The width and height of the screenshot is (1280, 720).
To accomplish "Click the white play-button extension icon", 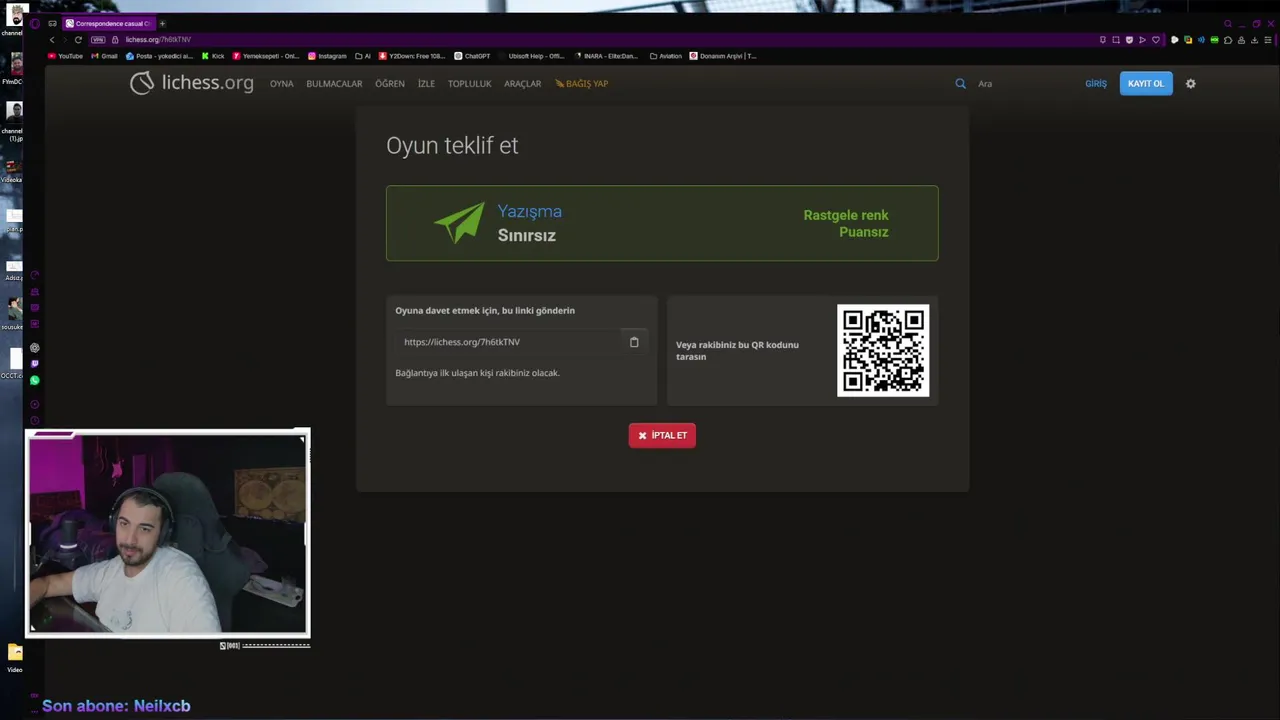I will pos(1175,40).
